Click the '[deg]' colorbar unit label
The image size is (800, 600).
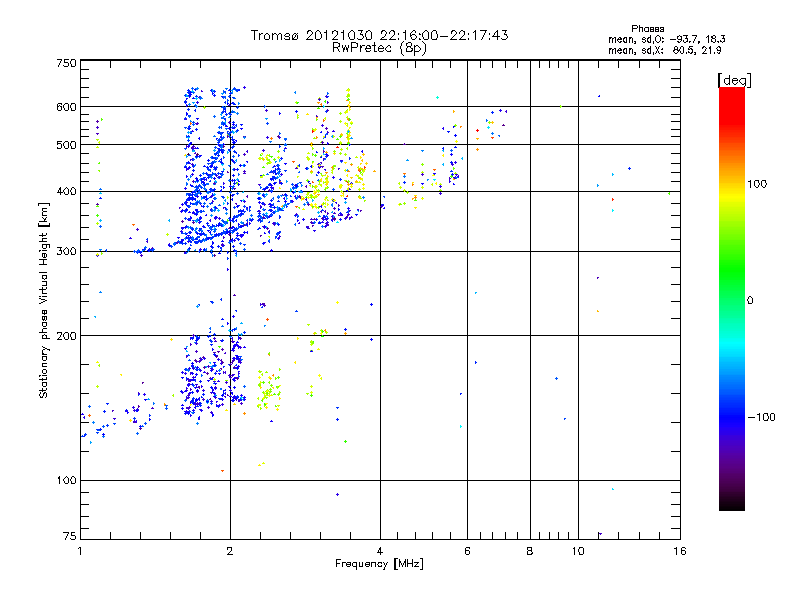pyautogui.click(x=734, y=80)
